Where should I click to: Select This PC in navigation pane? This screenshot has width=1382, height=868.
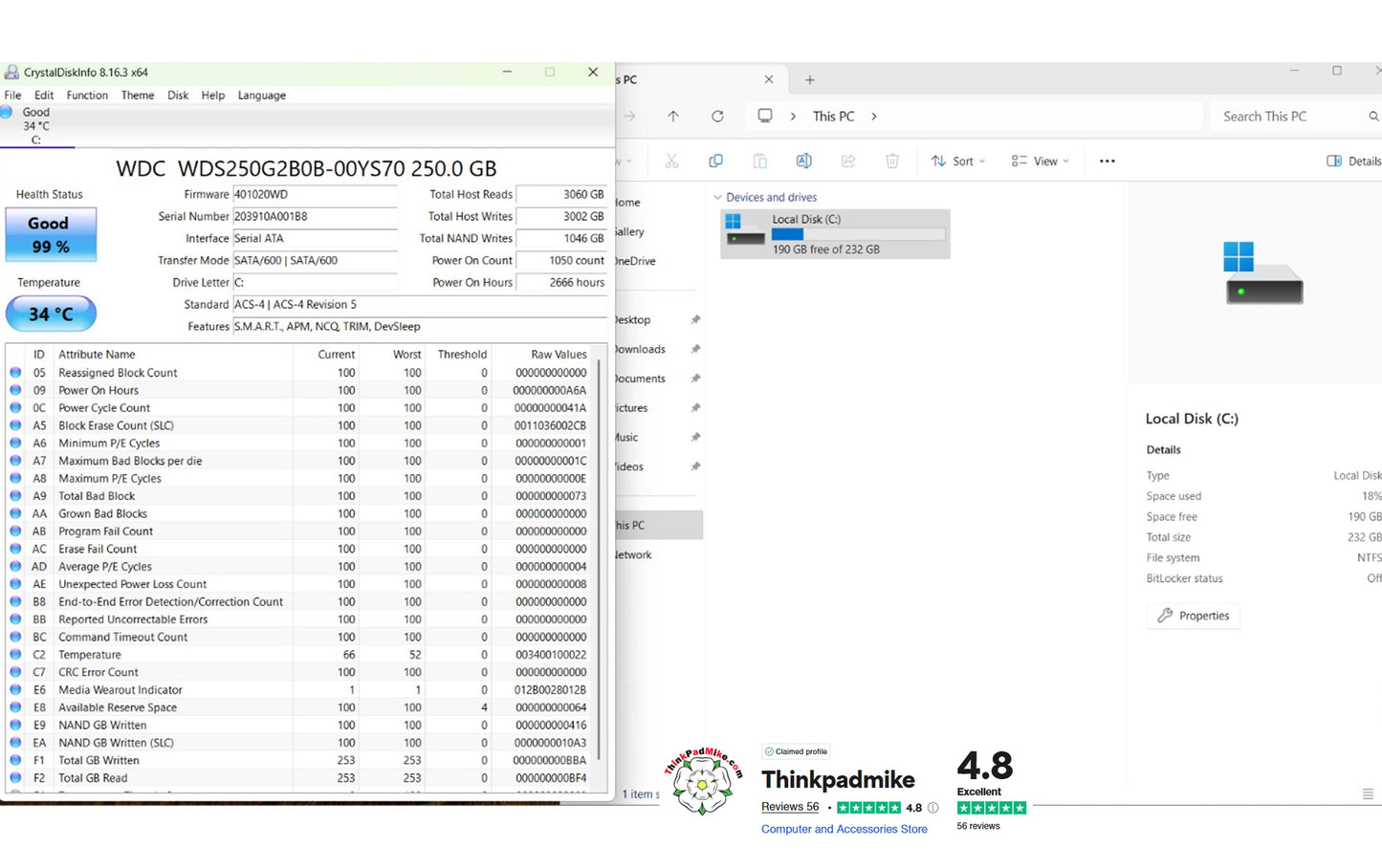point(659,526)
